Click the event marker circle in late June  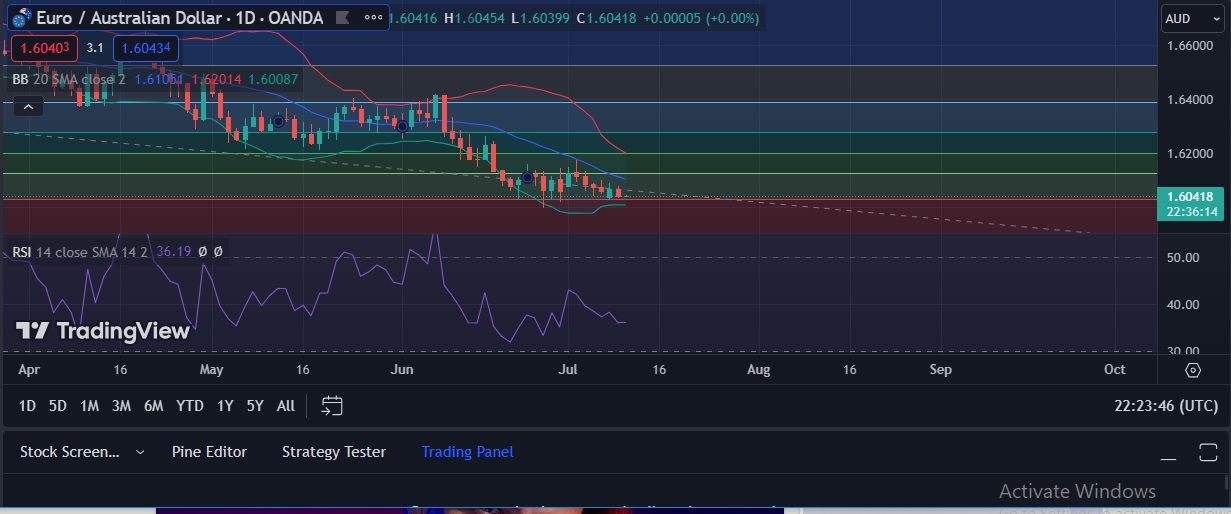[527, 177]
